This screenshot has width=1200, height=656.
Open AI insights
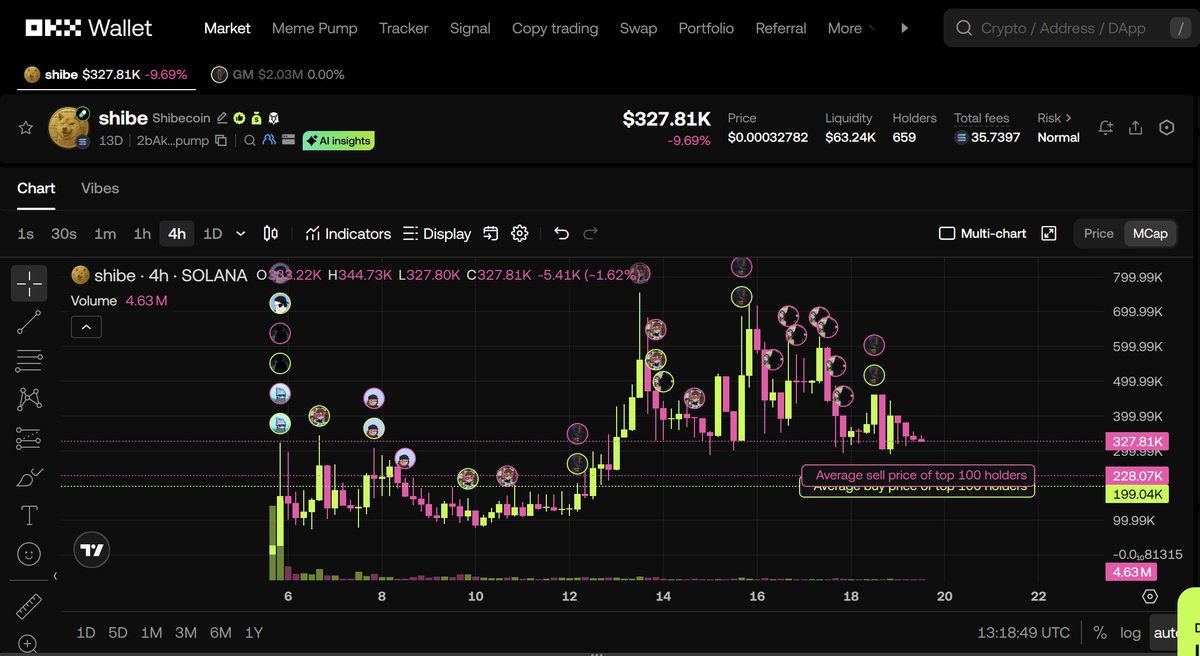pyautogui.click(x=338, y=141)
